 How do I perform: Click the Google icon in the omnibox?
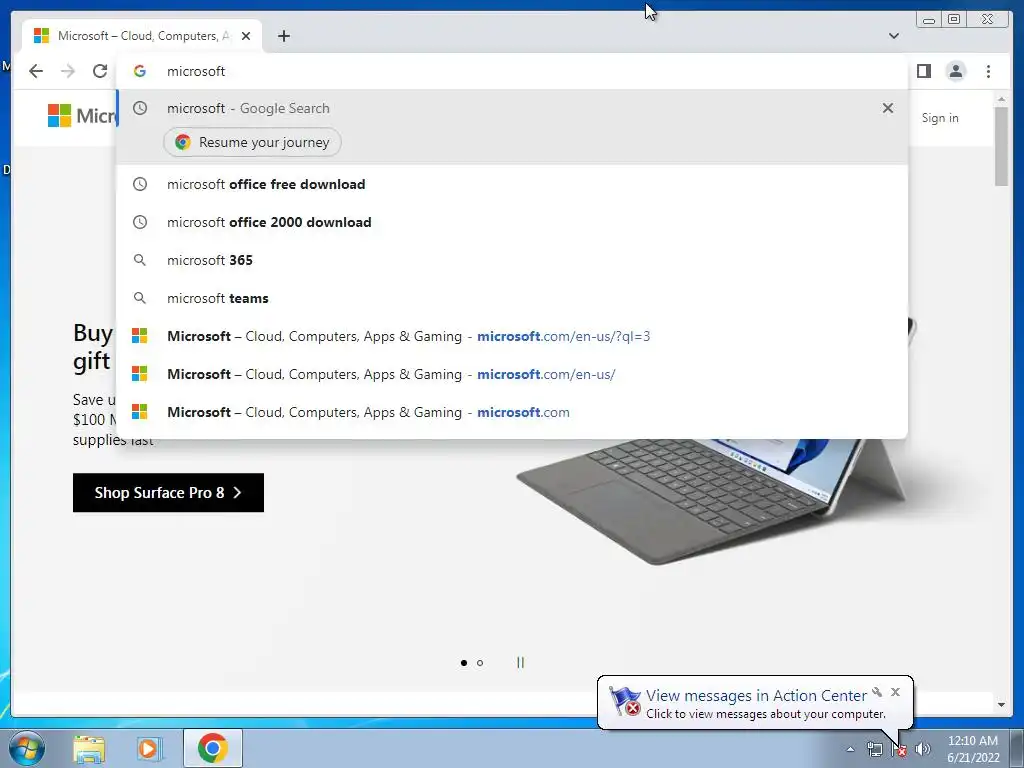[140, 71]
